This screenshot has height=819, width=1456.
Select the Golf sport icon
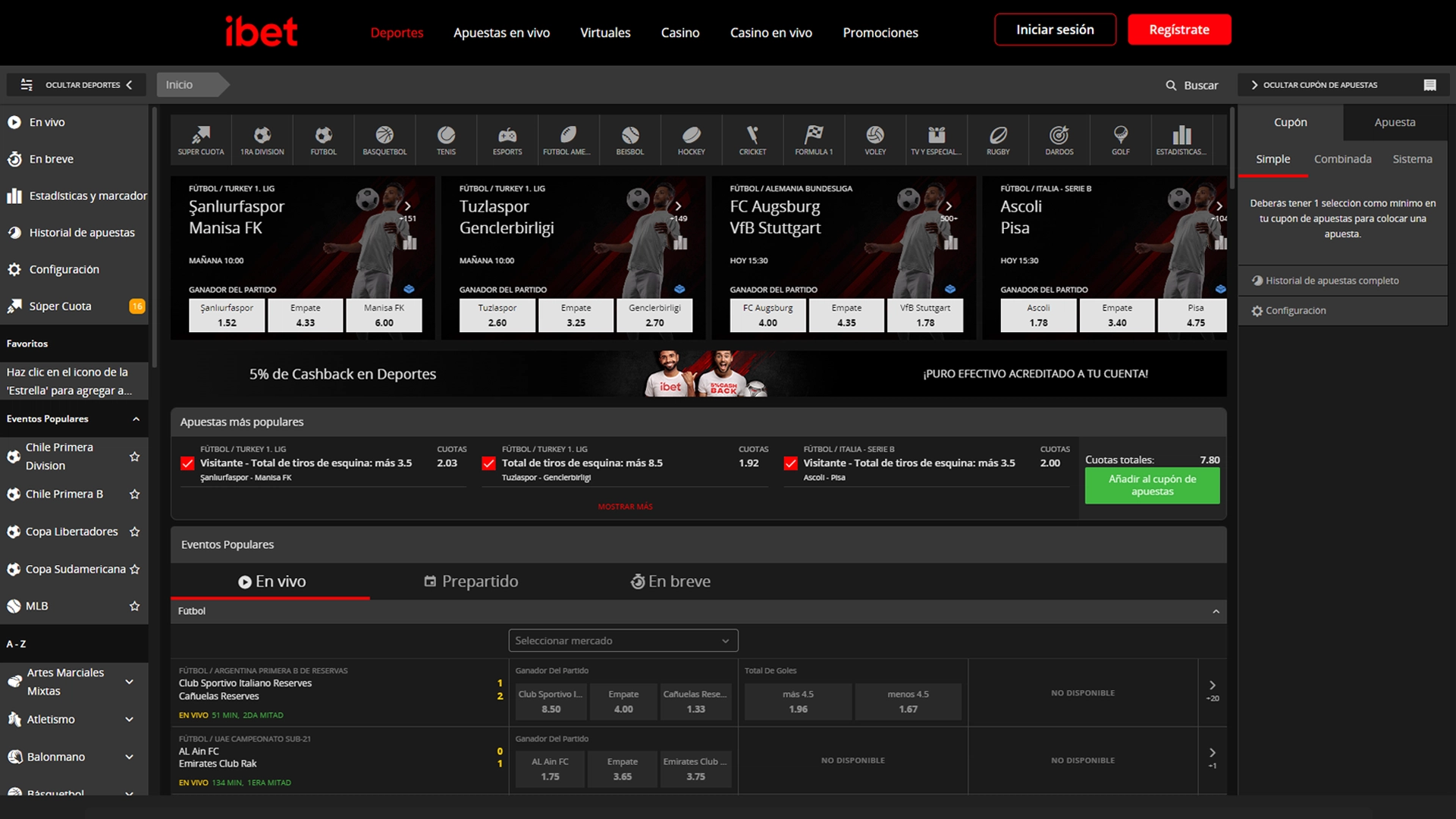point(1121,140)
